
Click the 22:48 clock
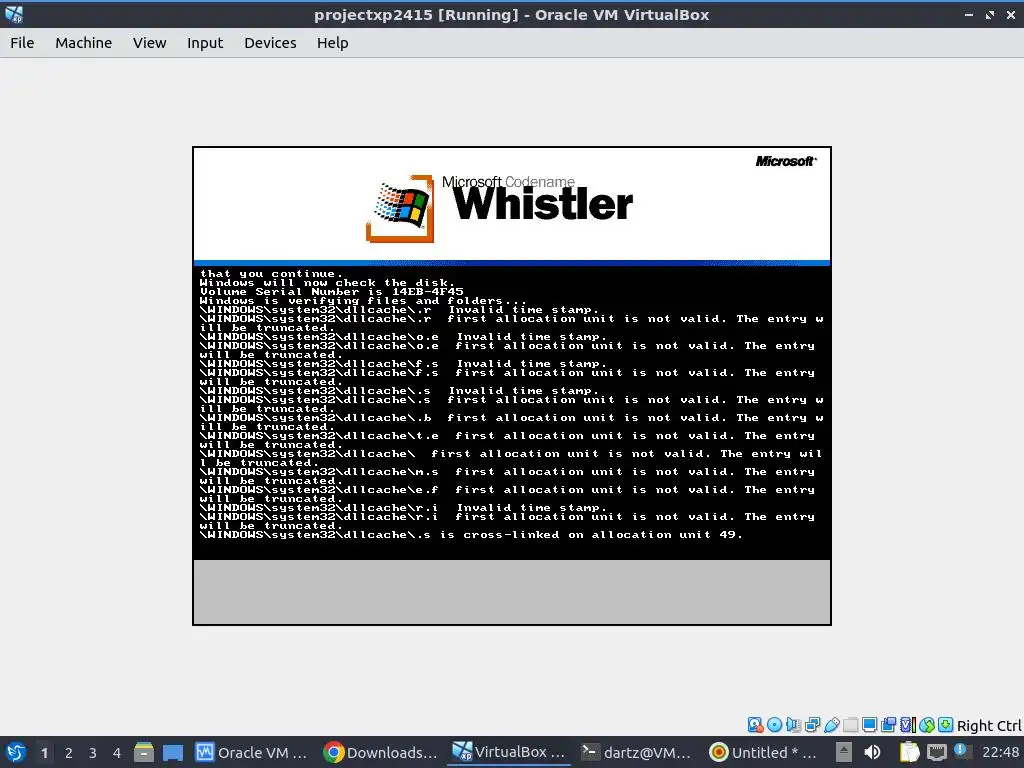tap(1000, 752)
